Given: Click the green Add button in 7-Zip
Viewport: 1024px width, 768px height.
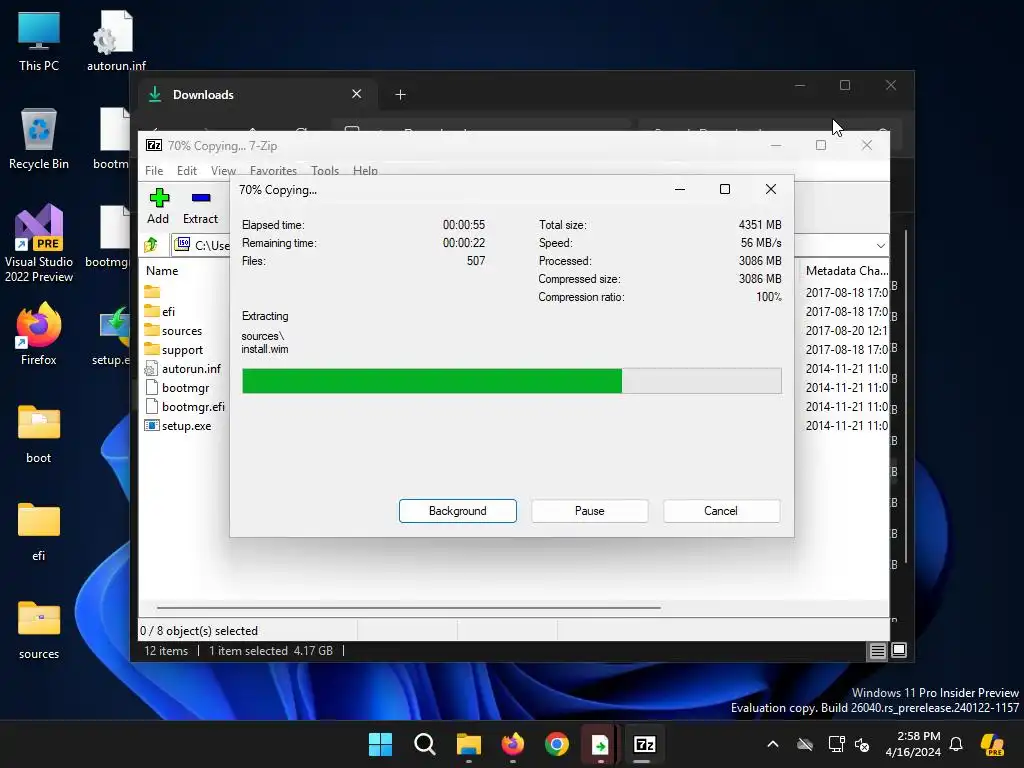Looking at the screenshot, I should 159,206.
